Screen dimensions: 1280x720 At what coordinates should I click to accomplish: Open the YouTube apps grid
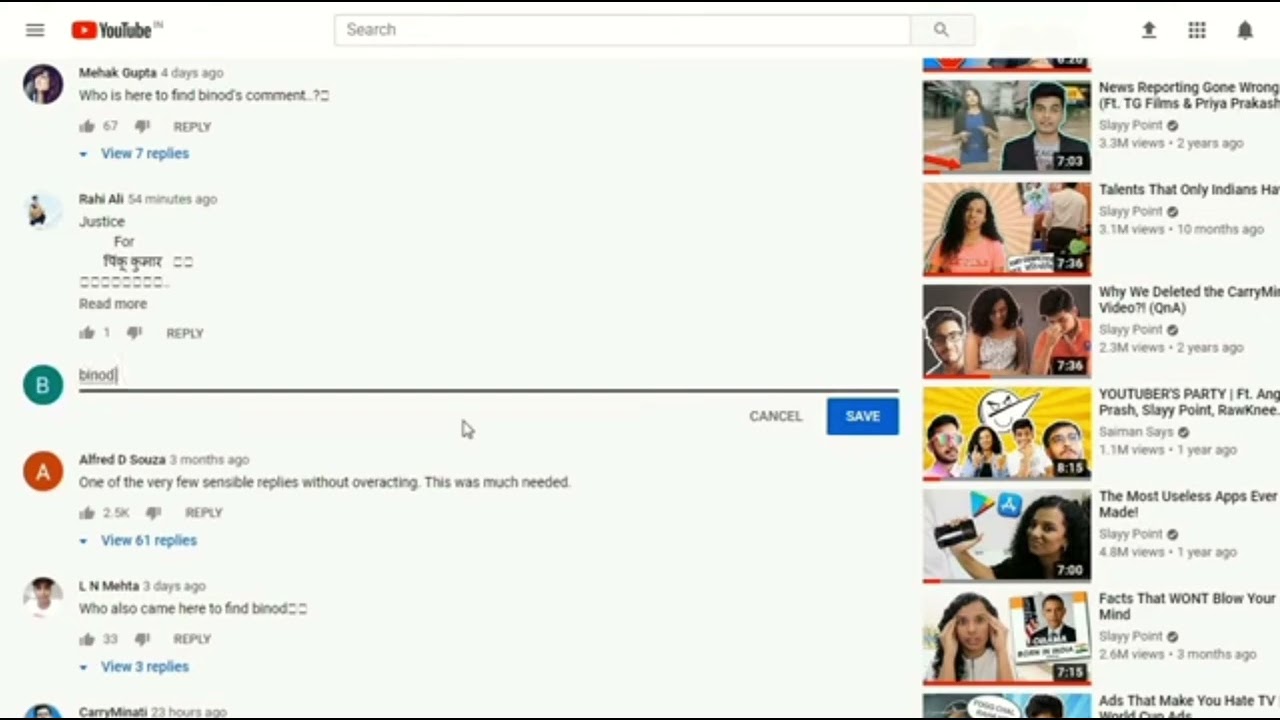(x=1197, y=30)
